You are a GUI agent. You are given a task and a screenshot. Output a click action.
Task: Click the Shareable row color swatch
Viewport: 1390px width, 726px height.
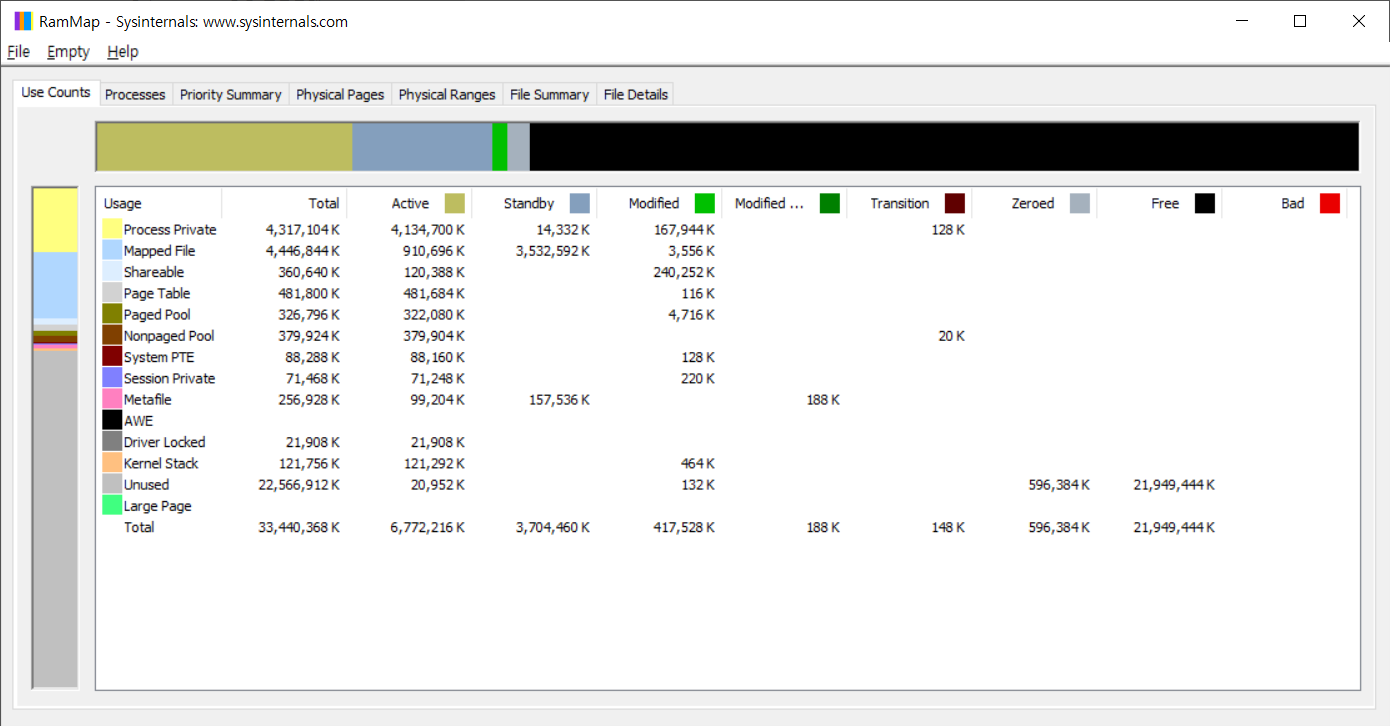(x=112, y=272)
